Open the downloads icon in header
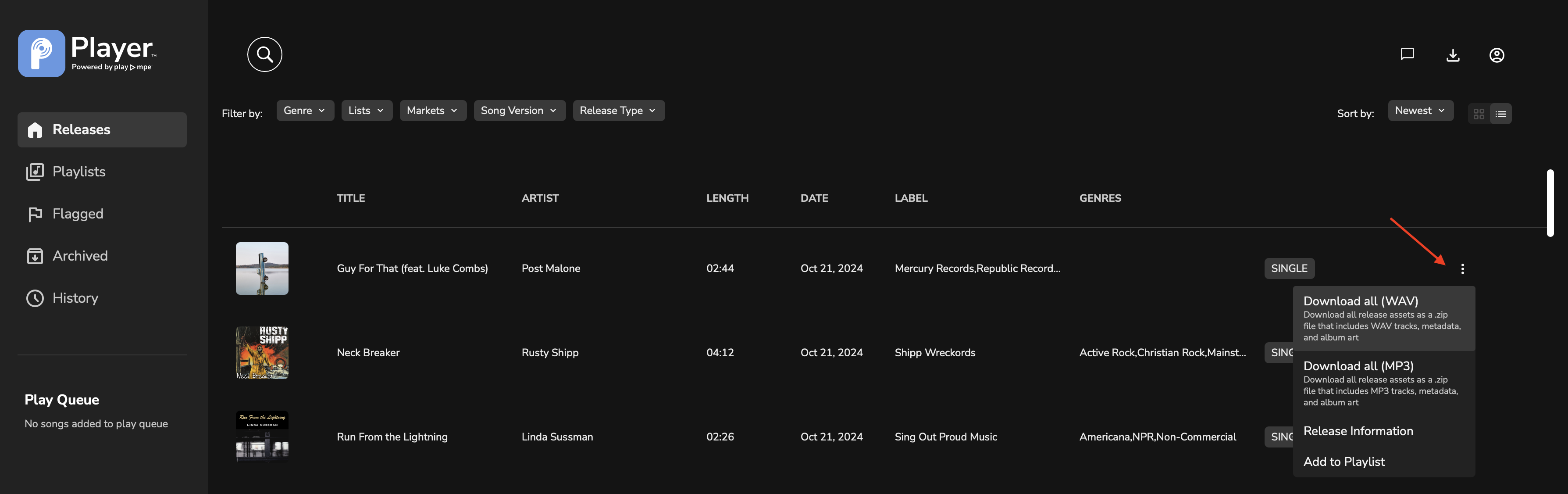The image size is (1568, 494). pos(1452,55)
